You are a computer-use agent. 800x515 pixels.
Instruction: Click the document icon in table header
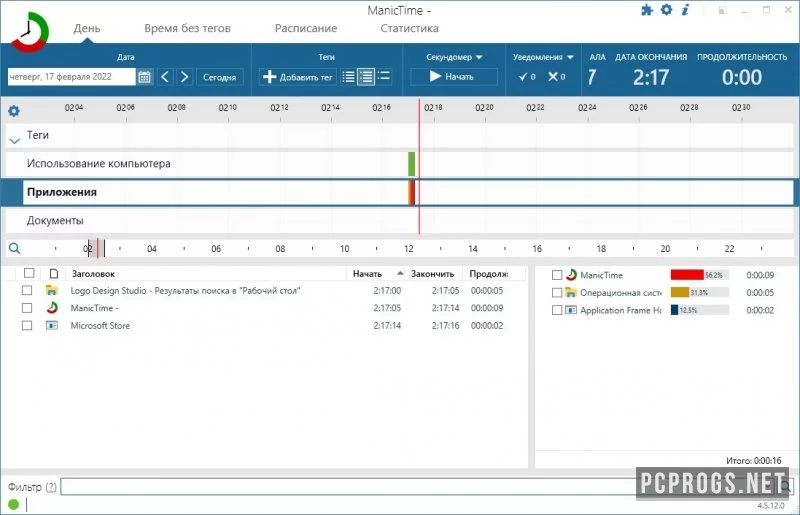(x=54, y=274)
